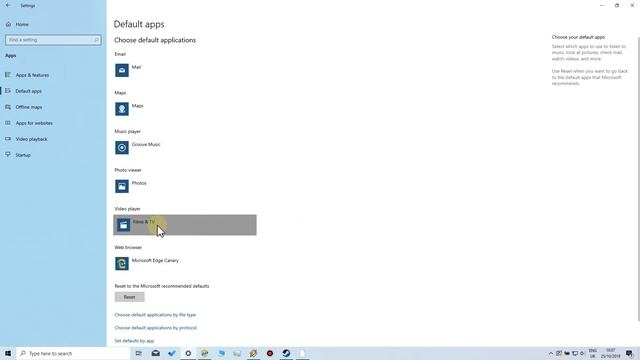Click the Maps app icon
Image resolution: width=640 pixels, height=360 pixels.
122,109
